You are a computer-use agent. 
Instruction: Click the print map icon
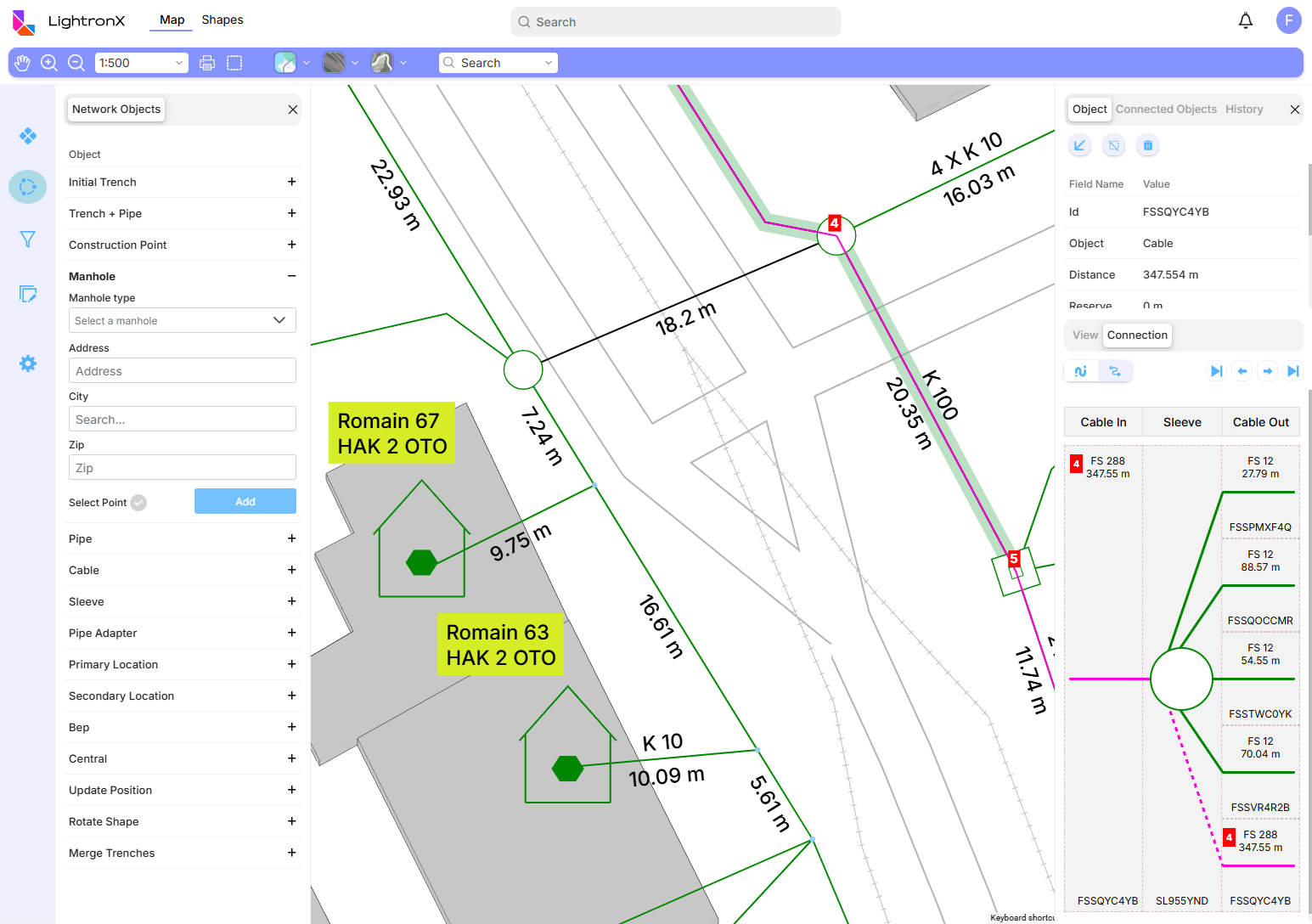207,63
